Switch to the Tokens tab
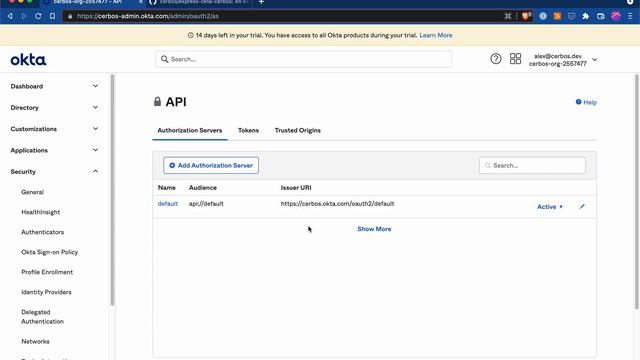 [248, 130]
